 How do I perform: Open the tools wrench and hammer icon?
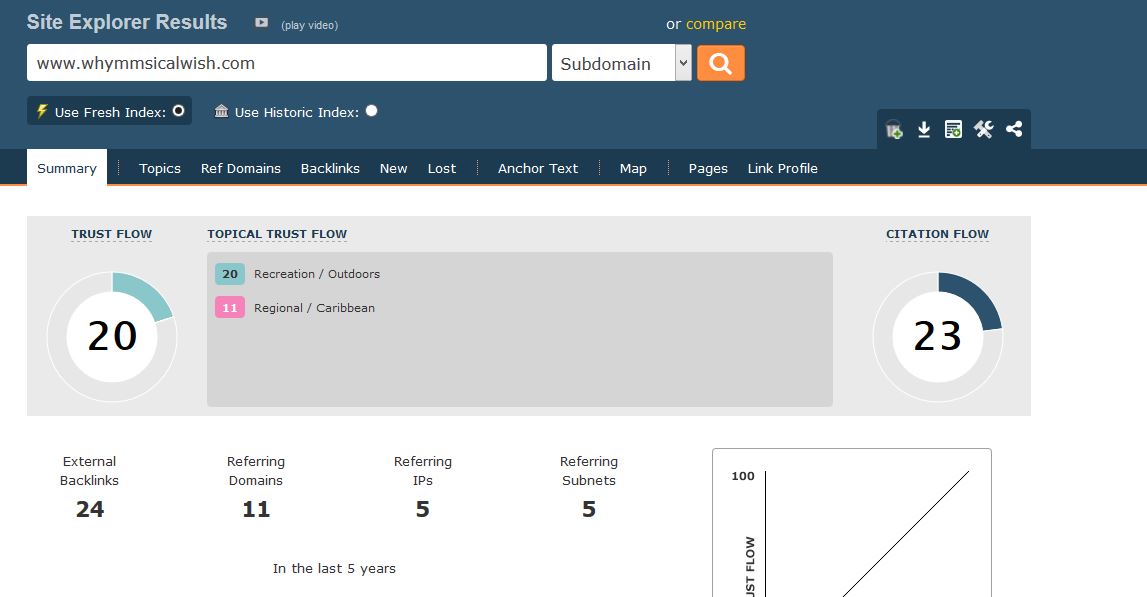point(983,129)
